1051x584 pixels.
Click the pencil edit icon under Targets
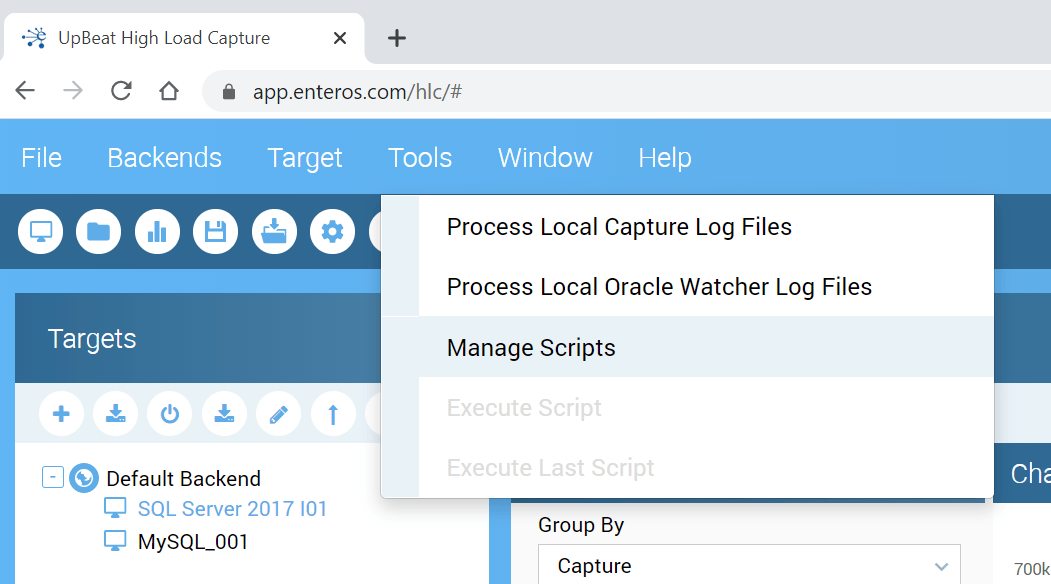[279, 414]
